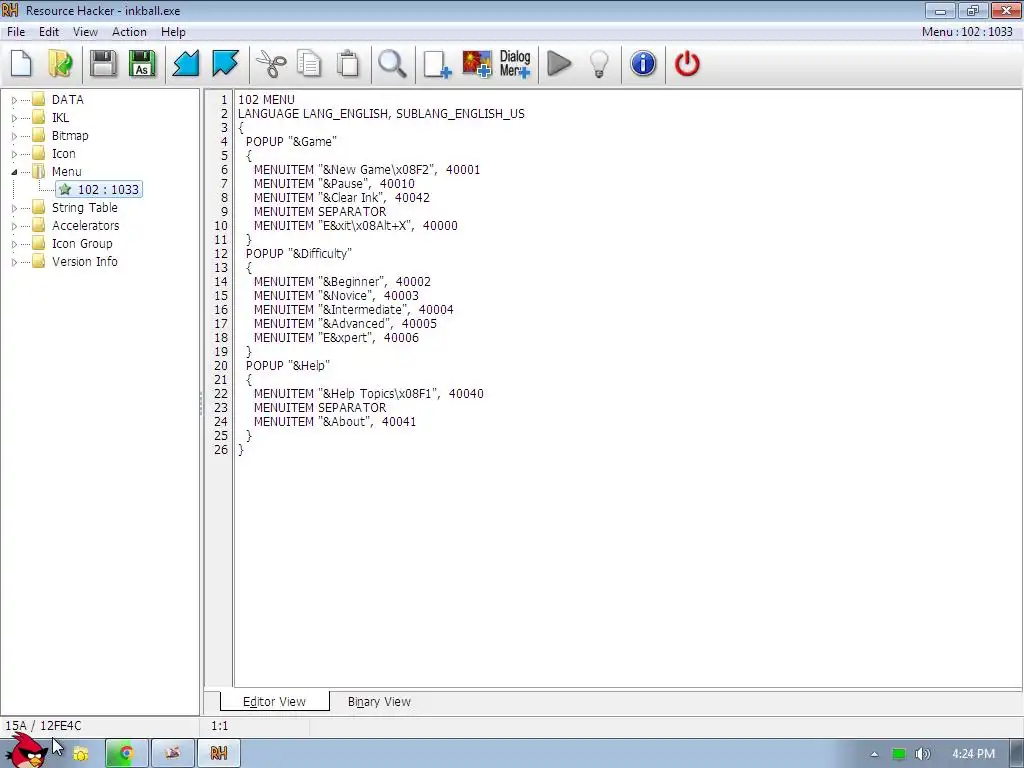
Task: Select the Version Info tree folder
Action: (x=85, y=261)
